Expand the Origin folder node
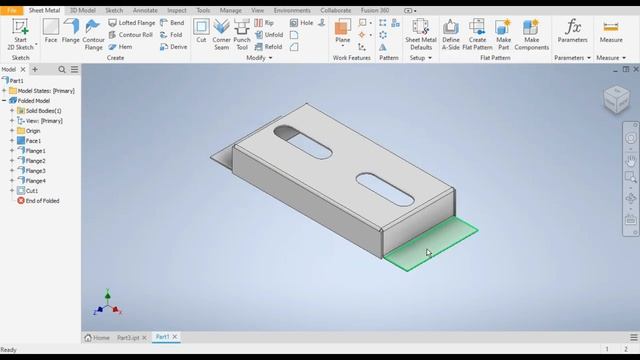640x360 pixels. coord(12,131)
